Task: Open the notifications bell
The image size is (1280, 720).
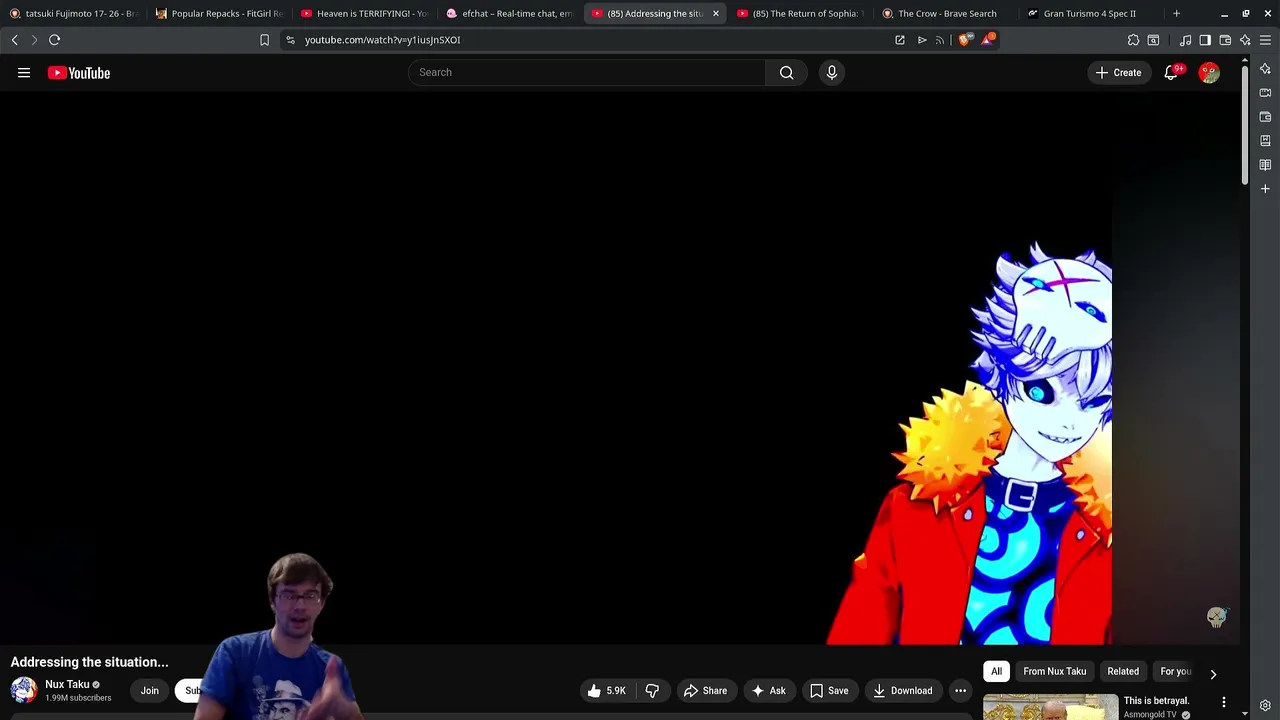Action: 1171,72
